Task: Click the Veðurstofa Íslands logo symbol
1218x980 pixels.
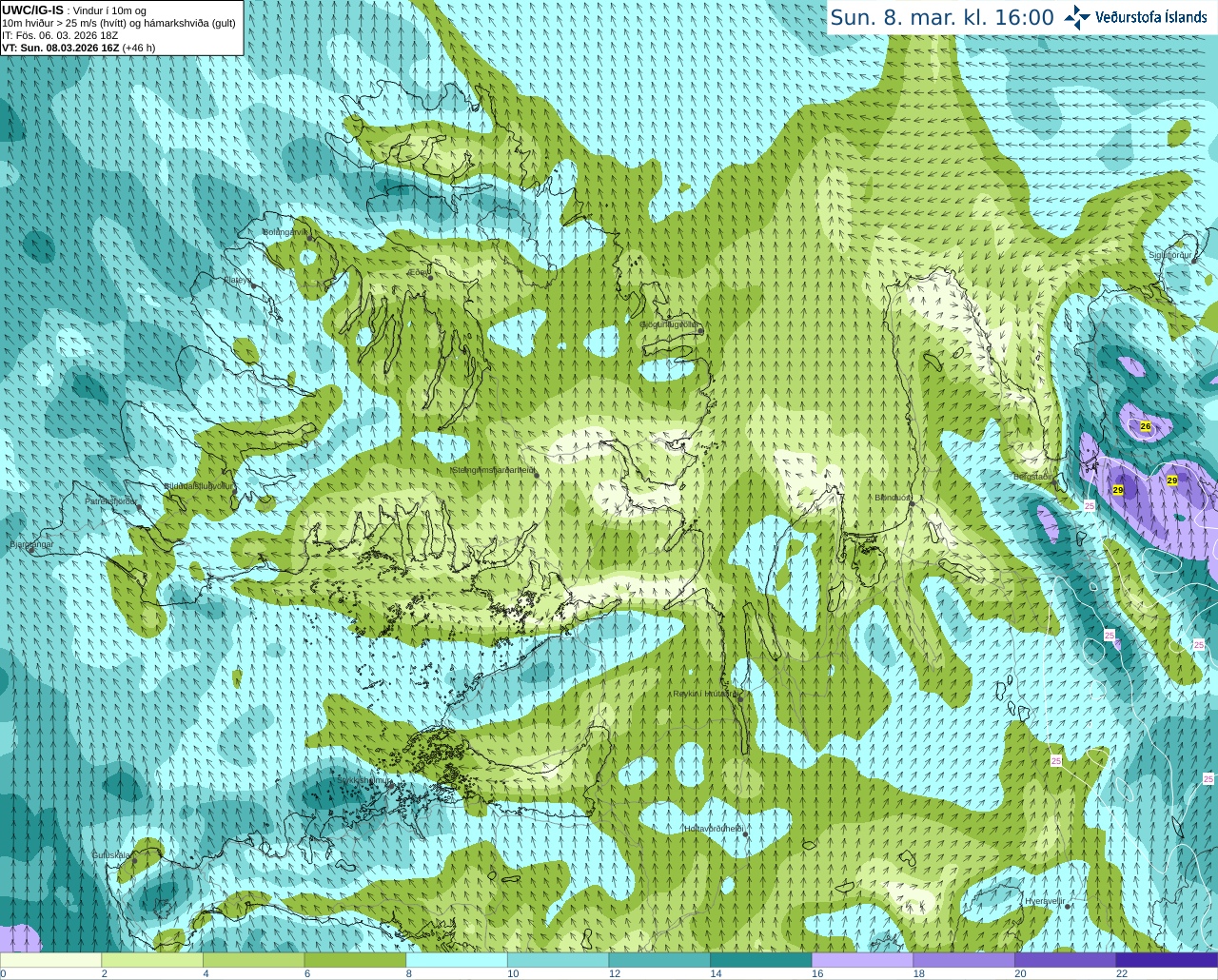Action: [x=1077, y=17]
